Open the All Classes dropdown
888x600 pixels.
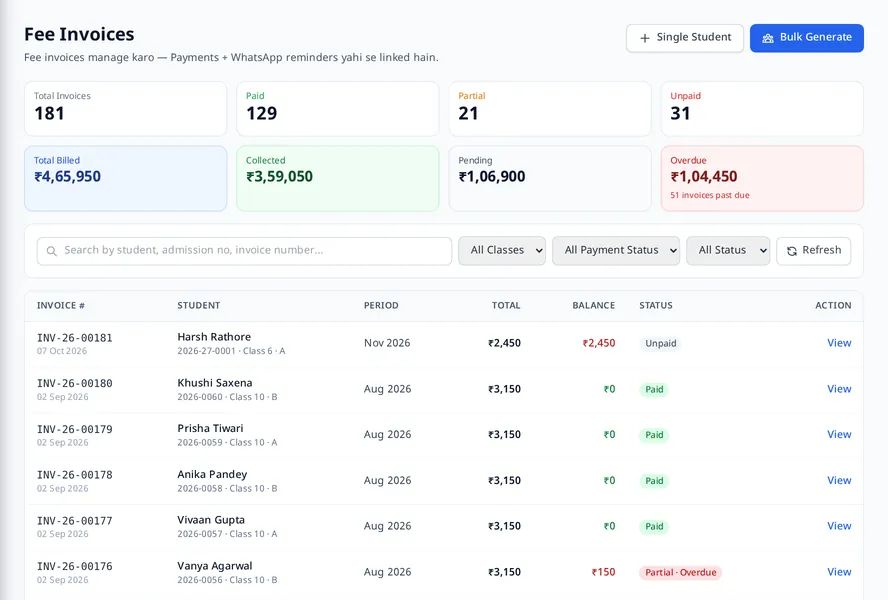502,250
